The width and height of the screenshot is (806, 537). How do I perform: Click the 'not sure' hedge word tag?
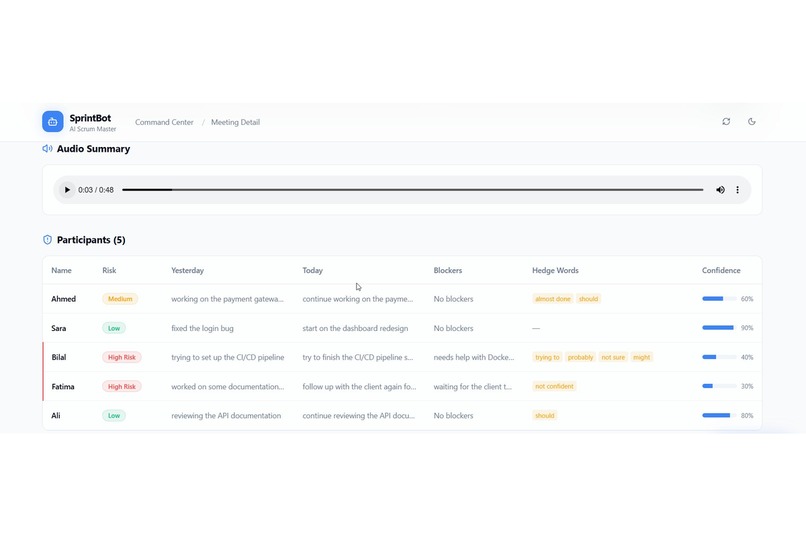613,357
